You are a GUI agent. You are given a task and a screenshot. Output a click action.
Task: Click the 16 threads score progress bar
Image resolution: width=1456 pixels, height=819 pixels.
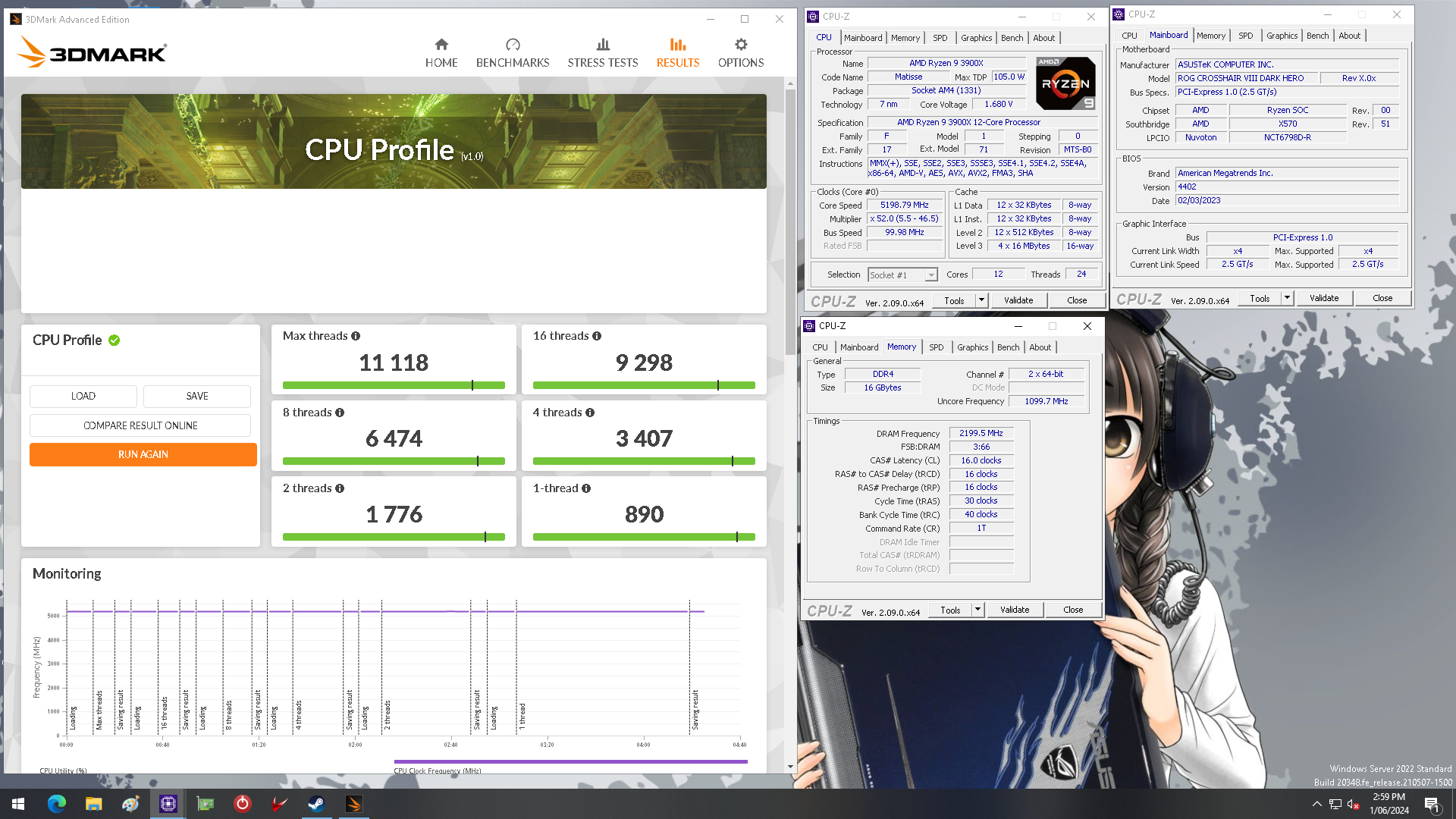pos(644,385)
